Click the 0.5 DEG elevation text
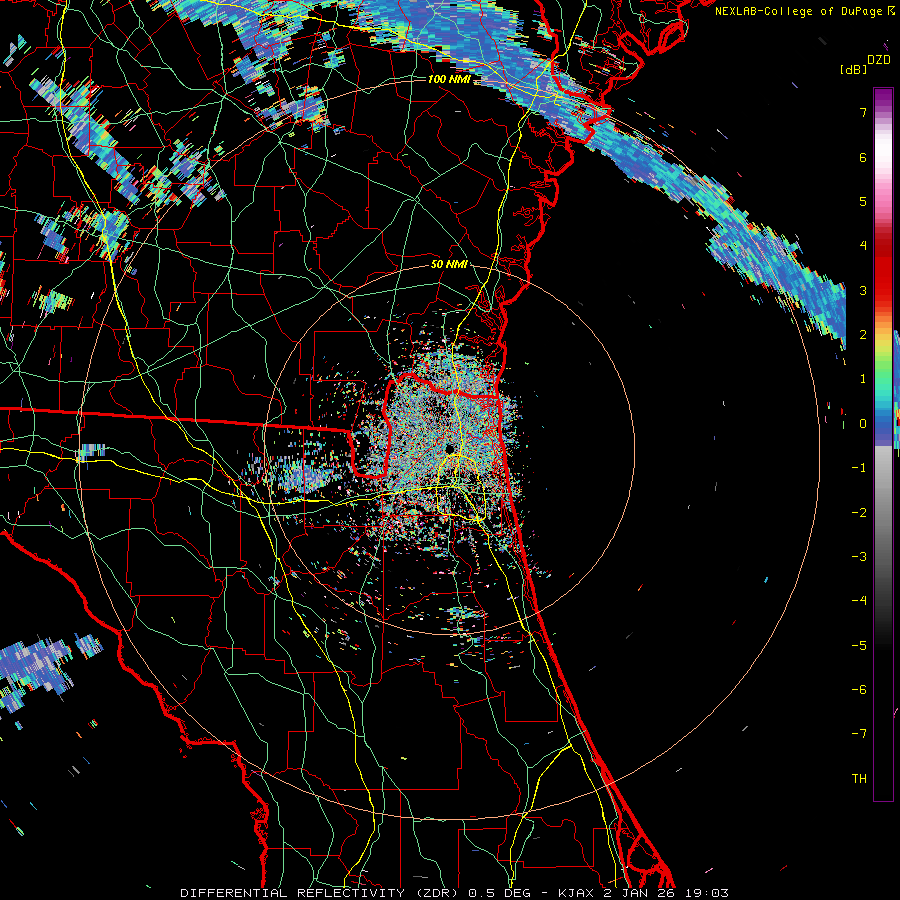900x900 pixels. (500, 893)
